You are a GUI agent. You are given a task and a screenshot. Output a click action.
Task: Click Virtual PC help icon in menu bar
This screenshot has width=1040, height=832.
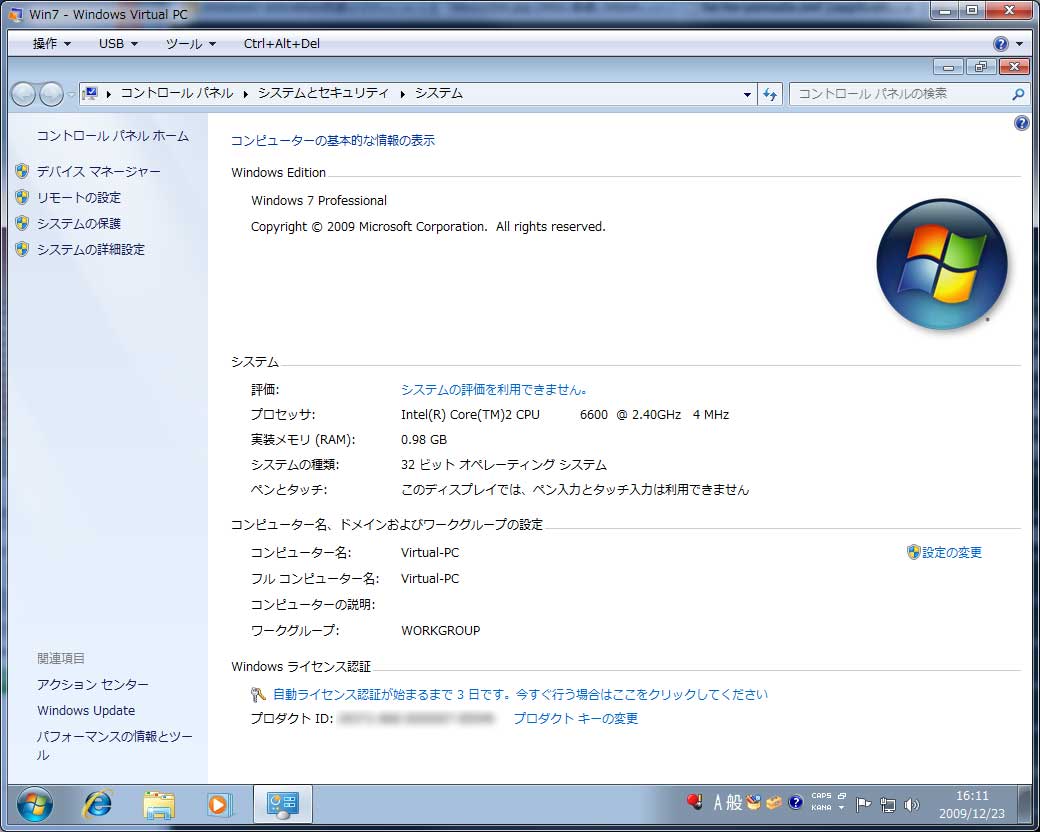tap(1001, 44)
